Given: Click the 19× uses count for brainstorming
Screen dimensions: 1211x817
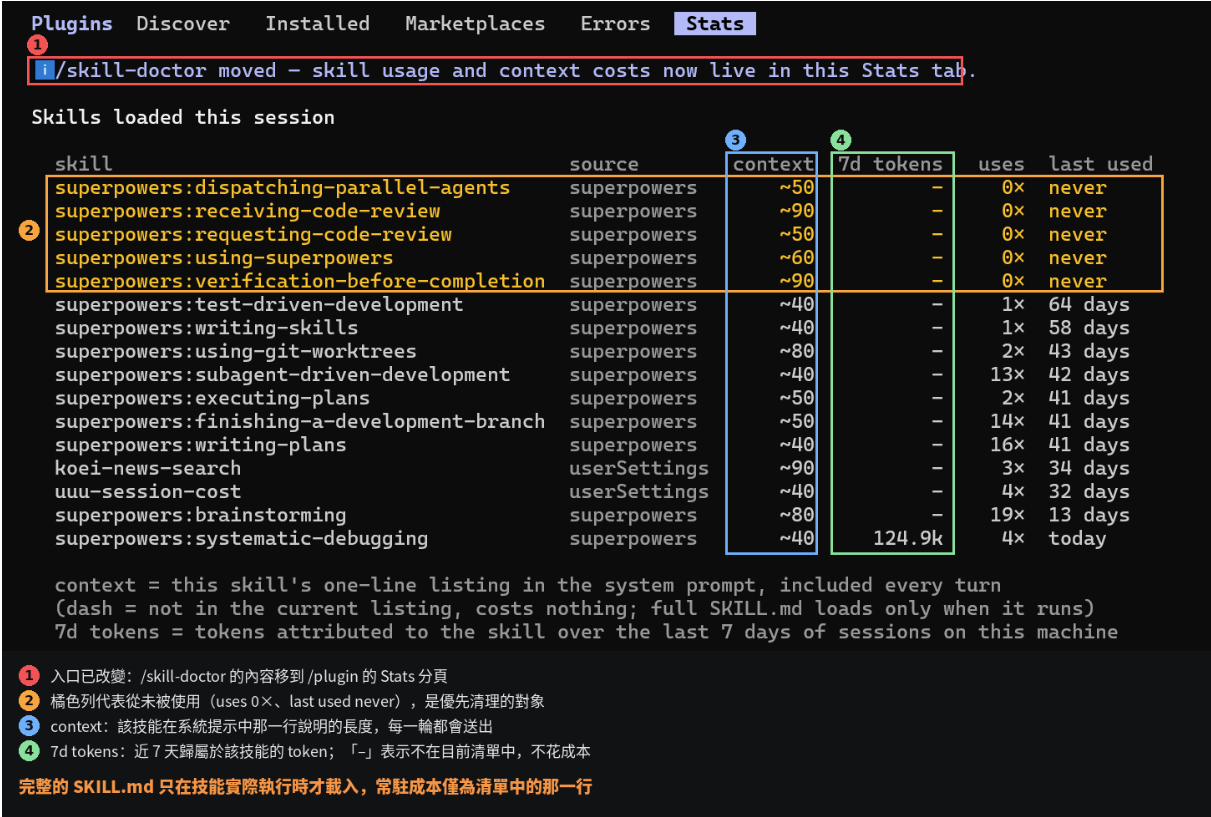Looking at the screenshot, I should point(1007,515).
